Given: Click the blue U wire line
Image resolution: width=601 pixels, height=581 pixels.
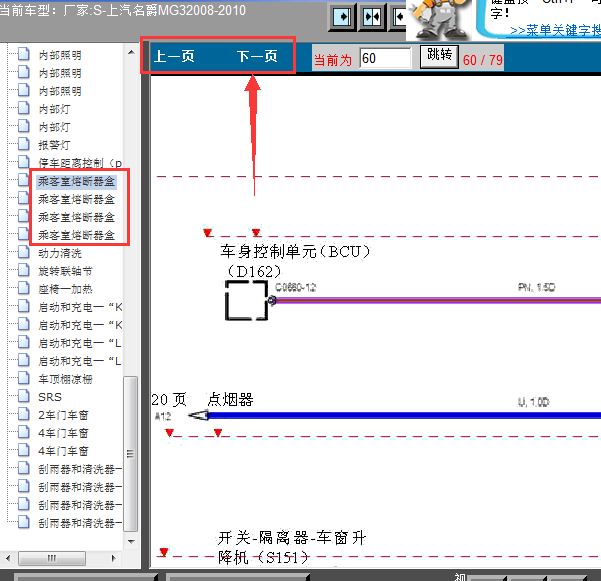Looking at the screenshot, I should pyautogui.click(x=404, y=415).
